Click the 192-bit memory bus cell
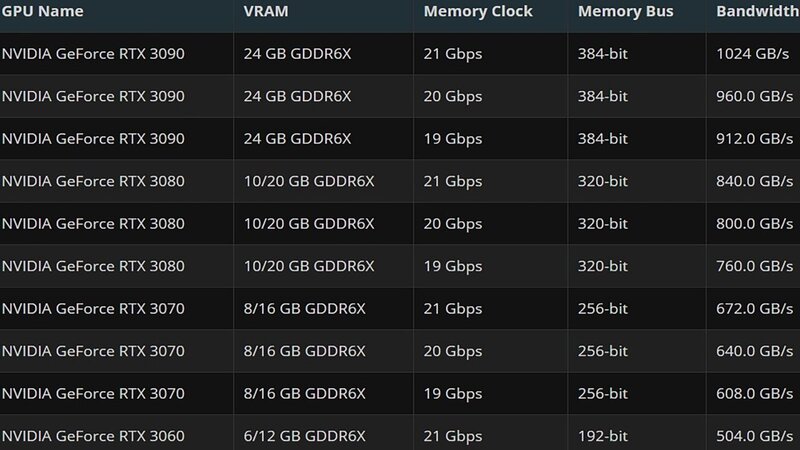800x450 pixels. pyautogui.click(x=603, y=436)
